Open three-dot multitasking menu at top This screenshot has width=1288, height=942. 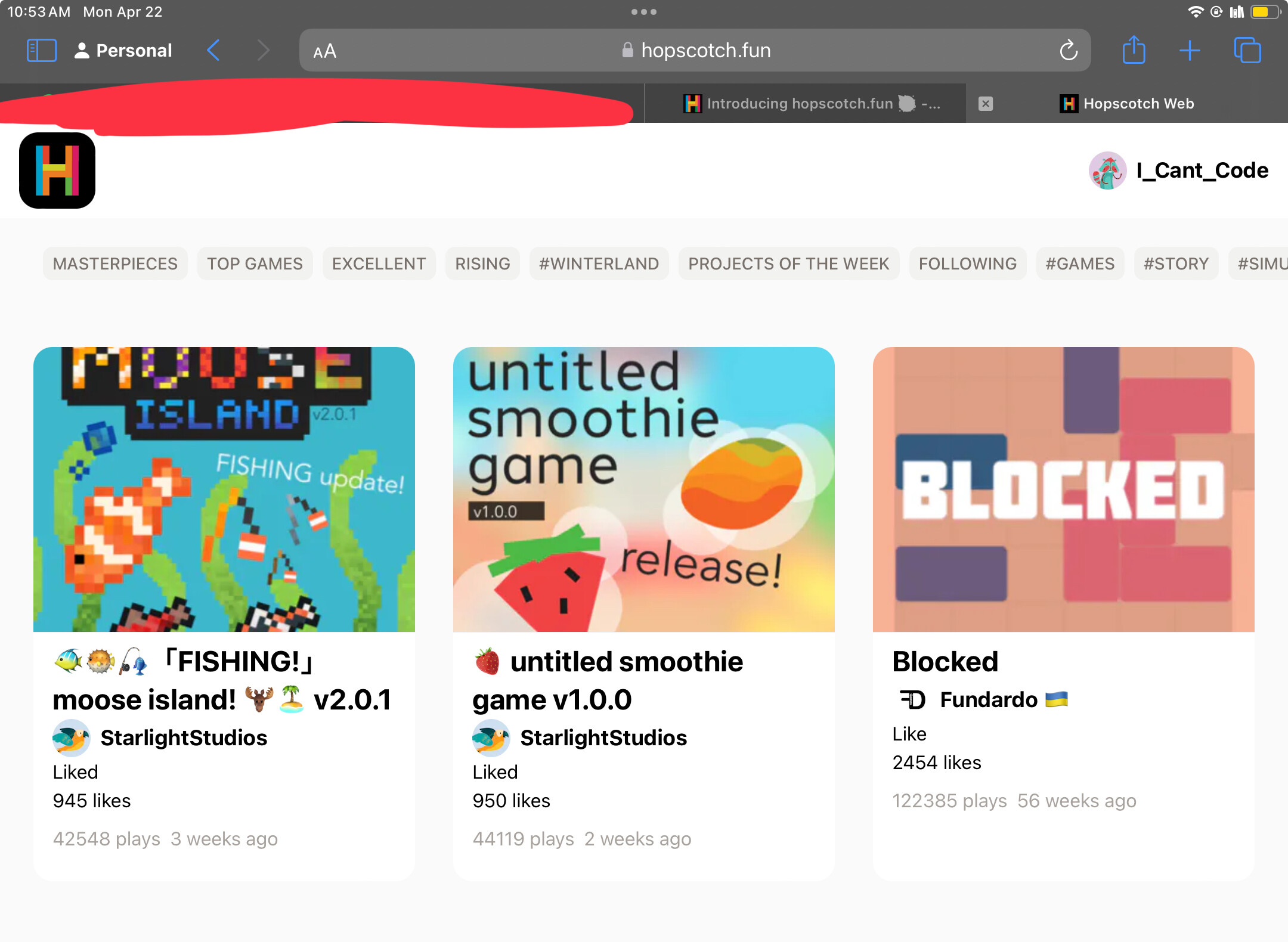[643, 12]
